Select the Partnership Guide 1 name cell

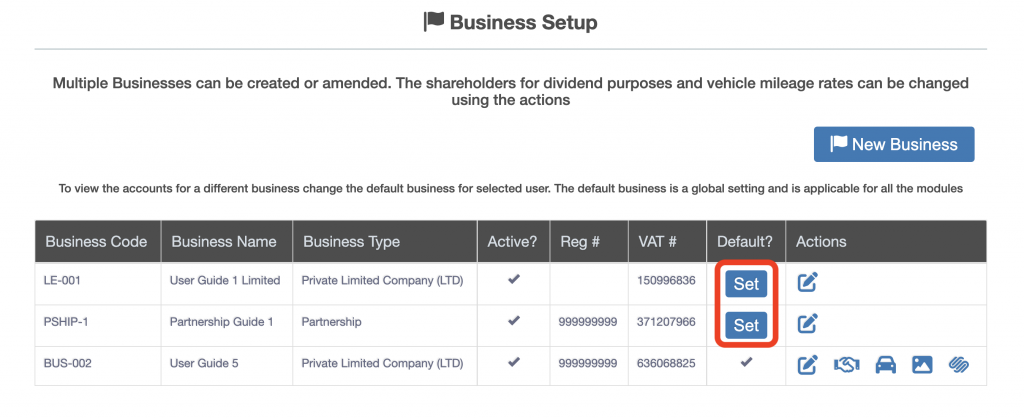[222, 322]
